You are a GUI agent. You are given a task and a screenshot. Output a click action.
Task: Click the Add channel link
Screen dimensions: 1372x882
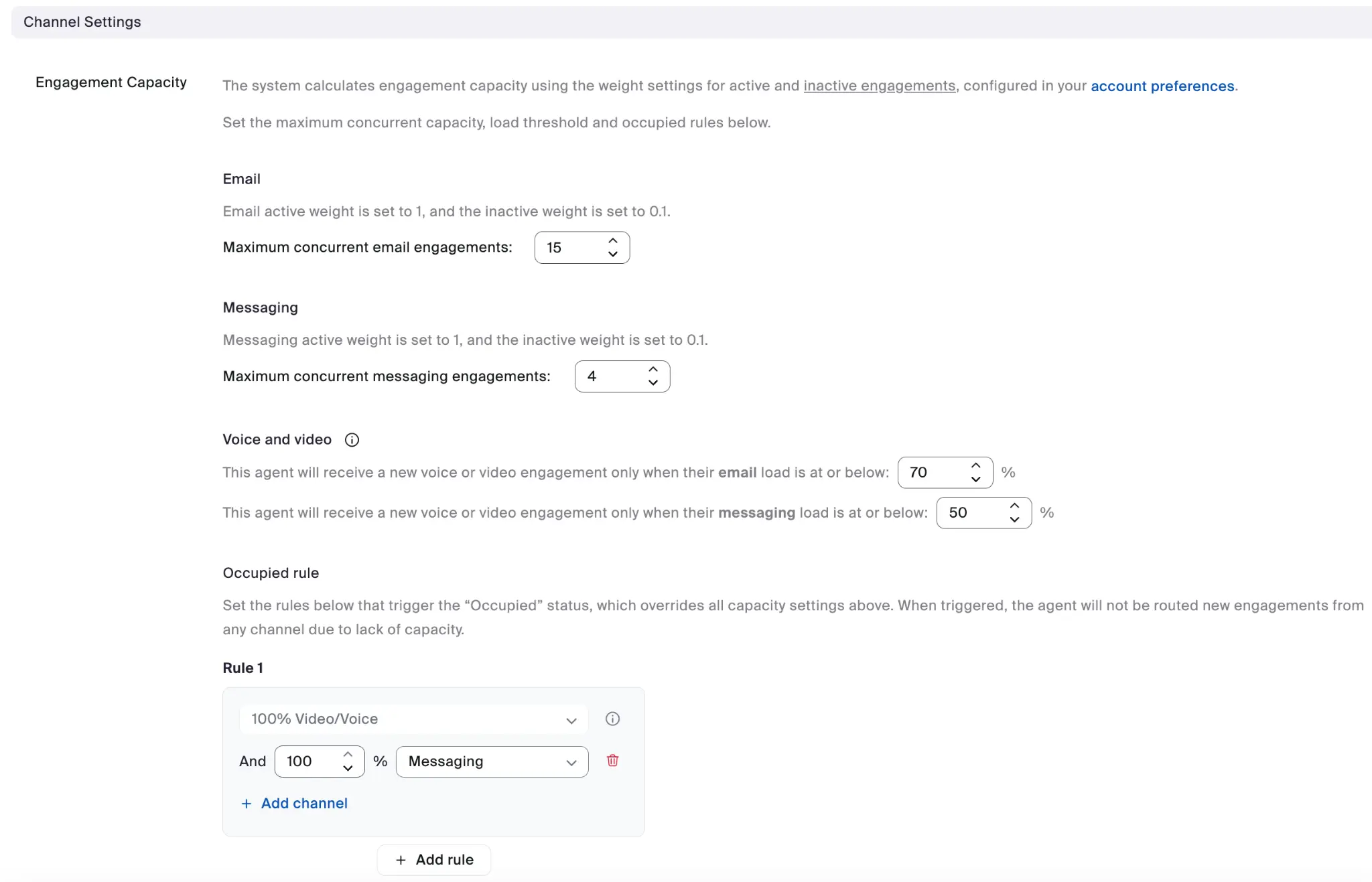(x=304, y=804)
